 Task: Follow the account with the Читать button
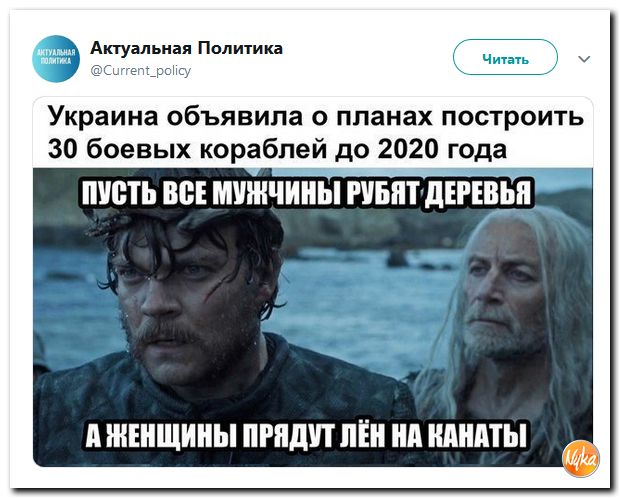[505, 57]
